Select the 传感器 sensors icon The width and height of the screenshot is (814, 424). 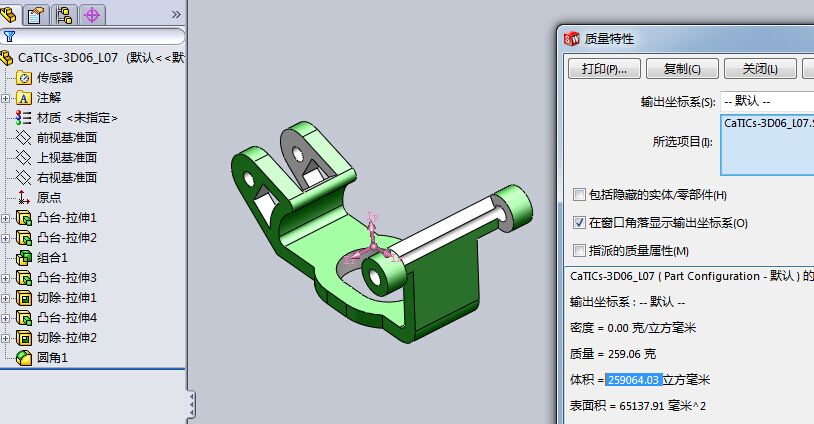[24, 78]
